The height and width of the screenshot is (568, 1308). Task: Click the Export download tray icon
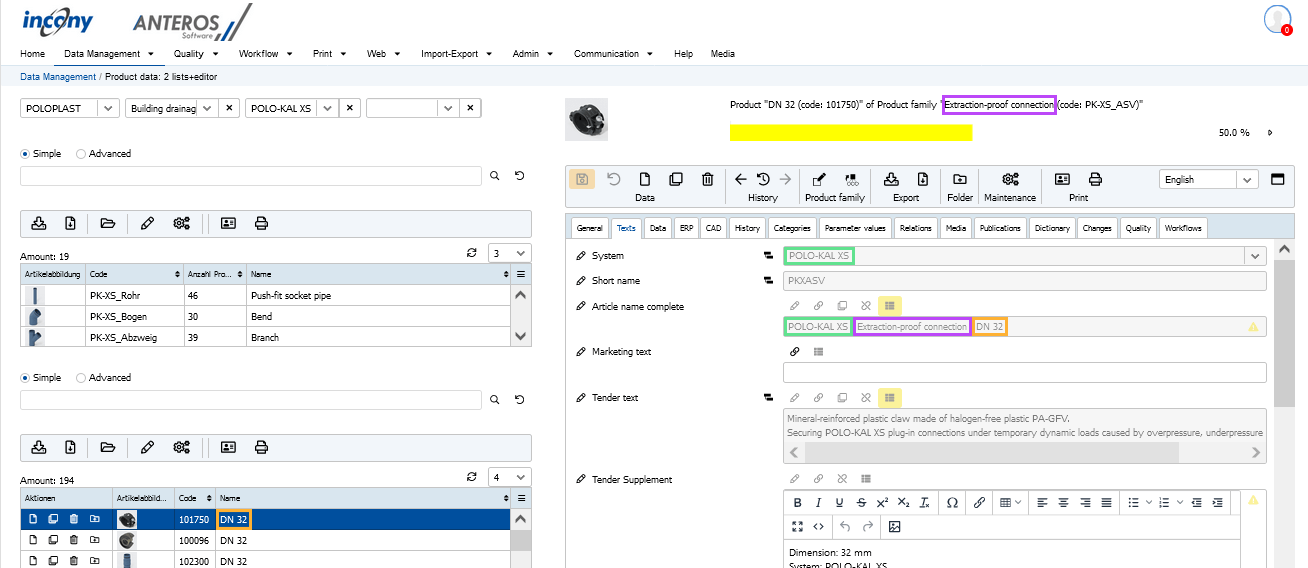[891, 179]
